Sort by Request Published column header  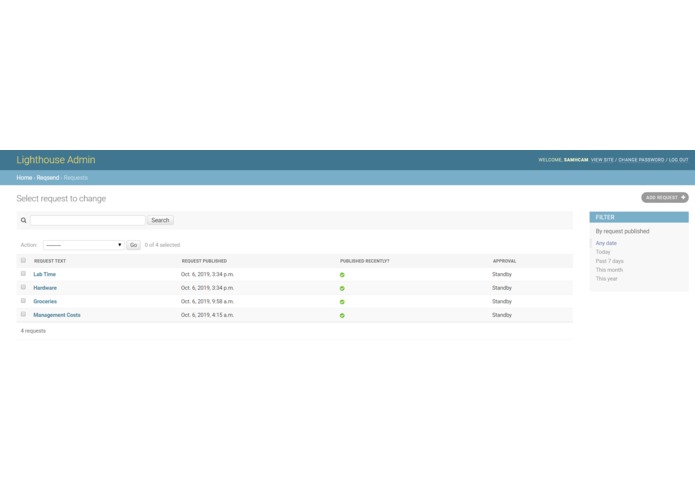[204, 261]
